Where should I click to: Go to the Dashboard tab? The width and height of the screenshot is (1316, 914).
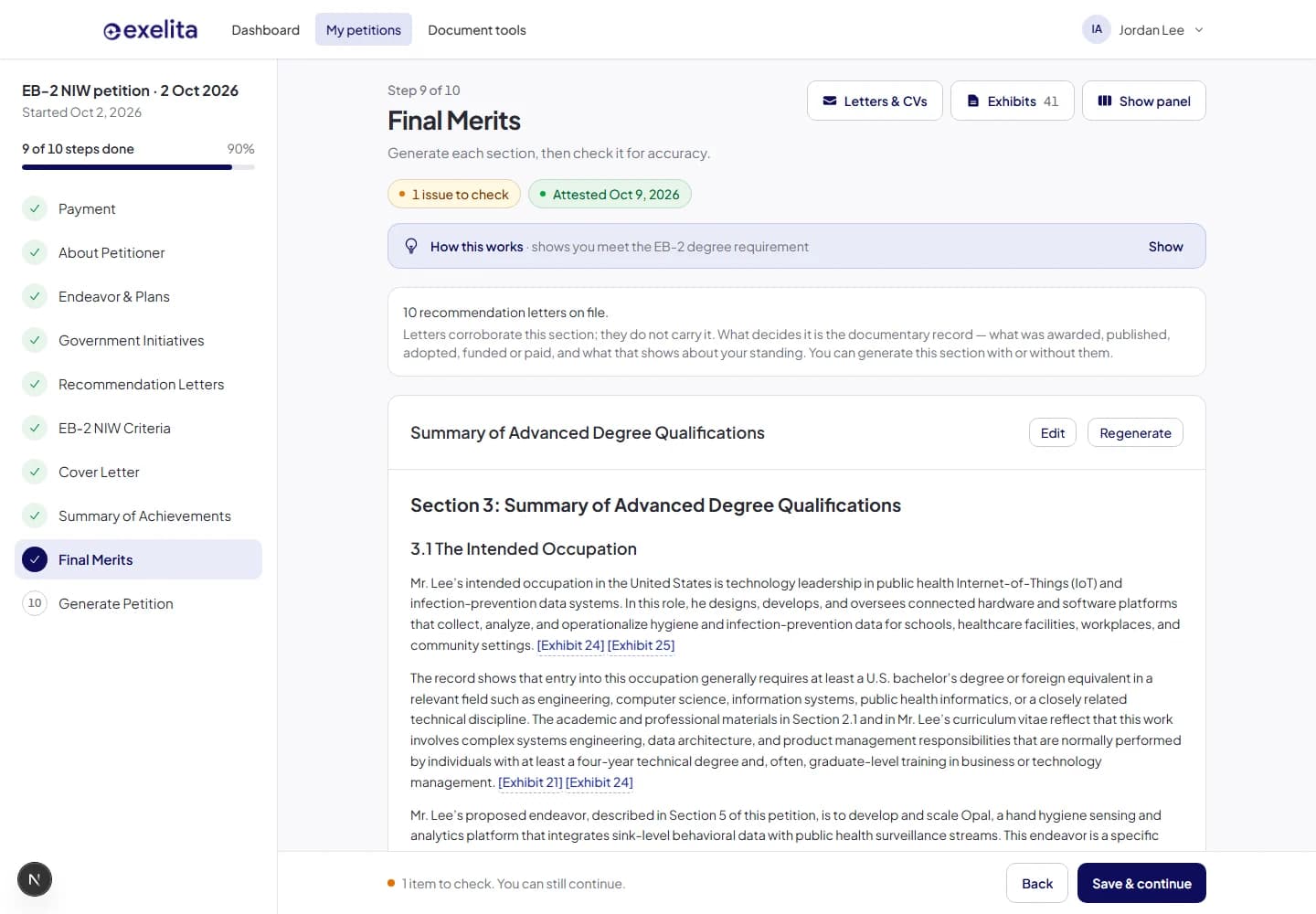point(265,30)
